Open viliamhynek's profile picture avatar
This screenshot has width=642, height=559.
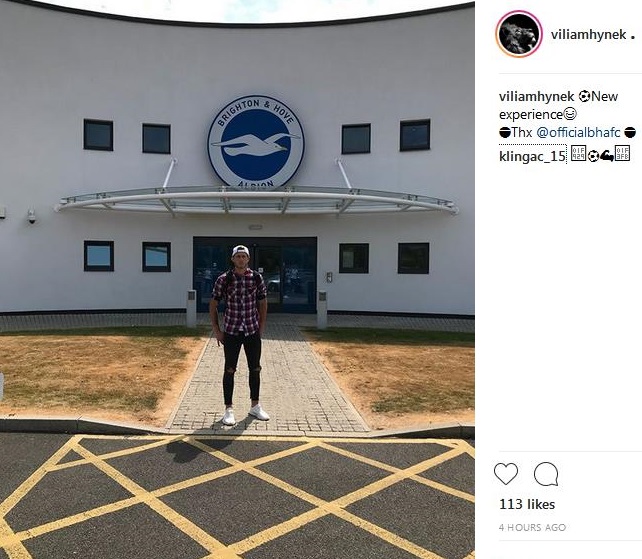[519, 34]
